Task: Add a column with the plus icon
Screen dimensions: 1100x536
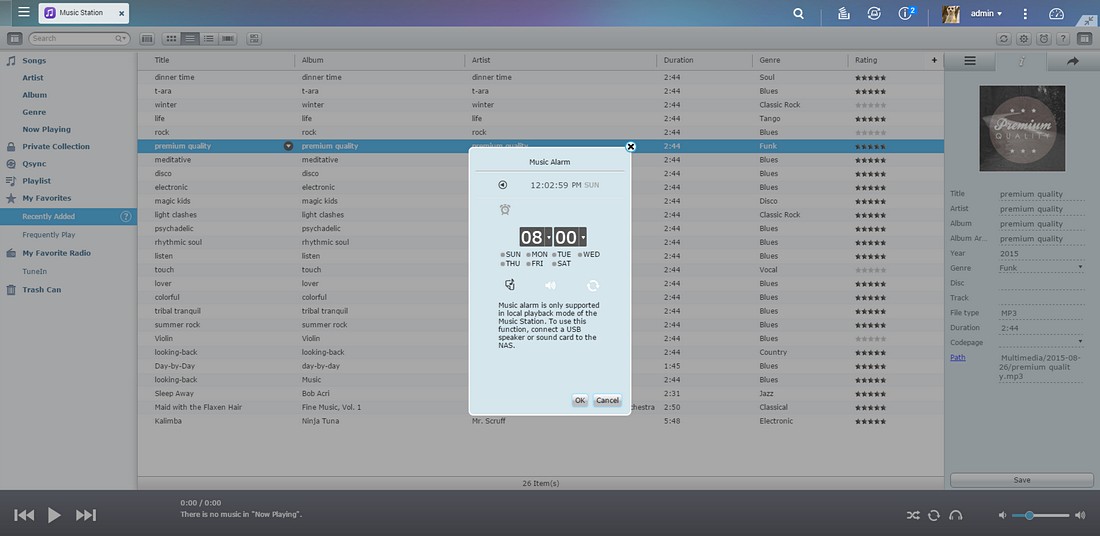Action: [x=934, y=60]
